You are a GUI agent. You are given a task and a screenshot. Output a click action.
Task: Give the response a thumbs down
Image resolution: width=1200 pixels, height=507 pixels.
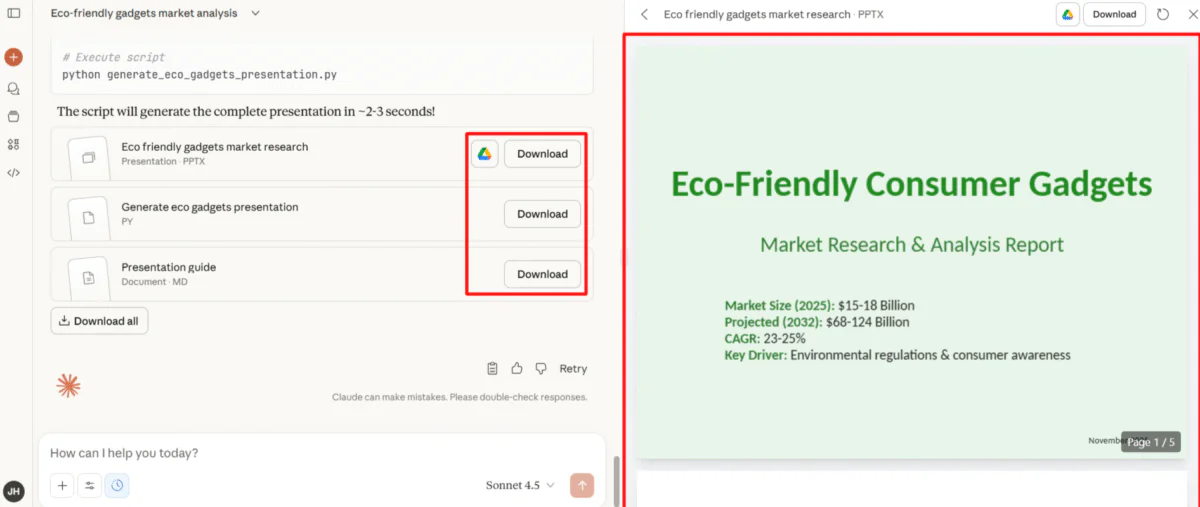click(x=541, y=368)
